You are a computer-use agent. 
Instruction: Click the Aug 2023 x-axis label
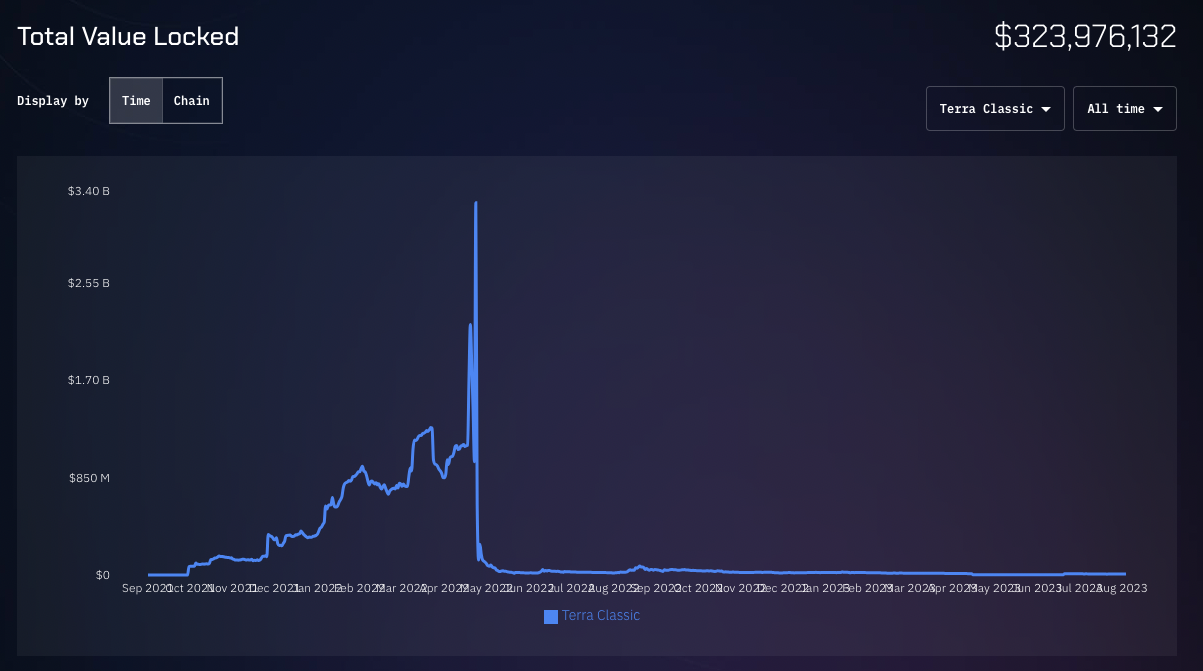point(1122,588)
